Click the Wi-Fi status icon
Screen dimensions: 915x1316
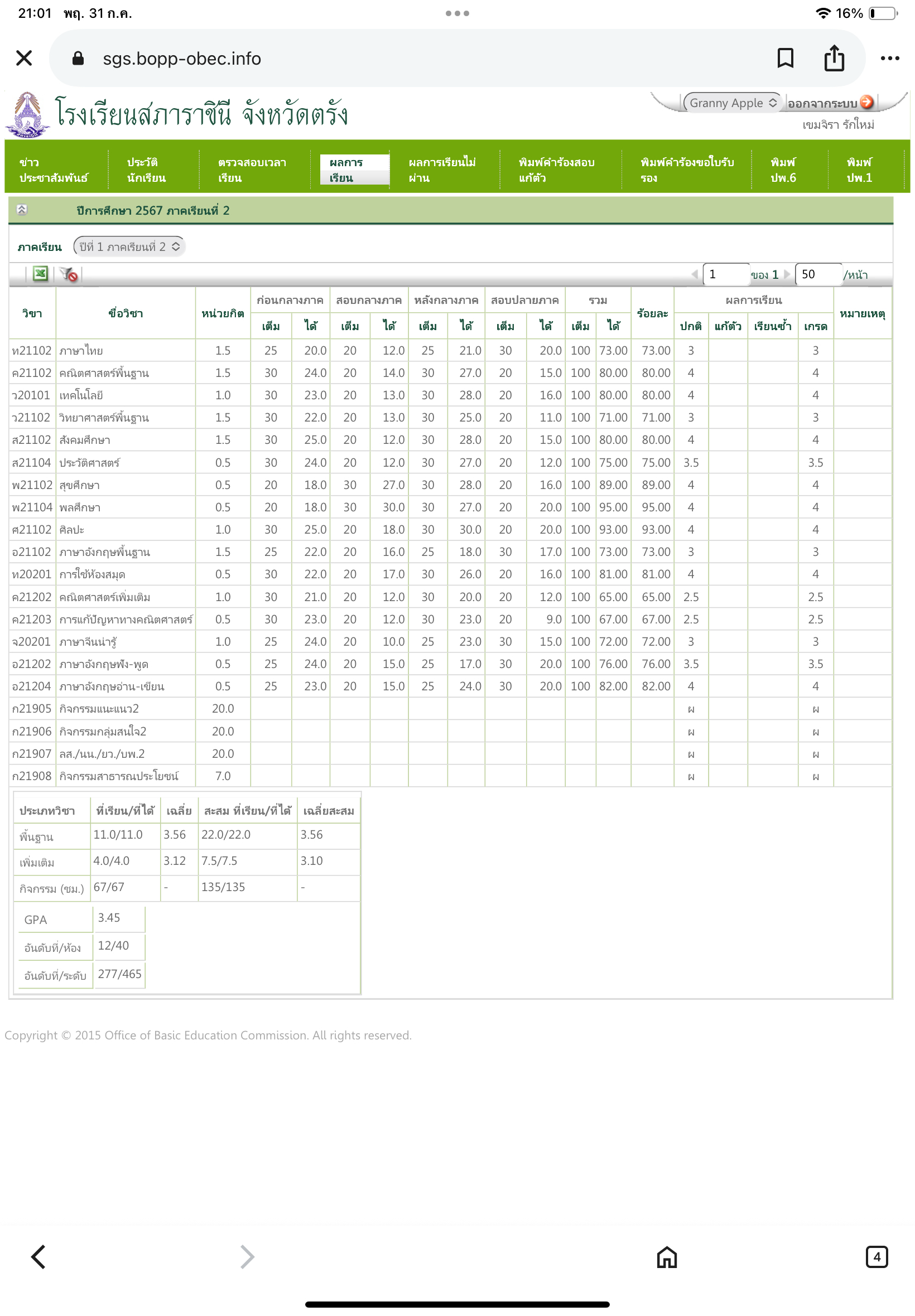pos(824,13)
